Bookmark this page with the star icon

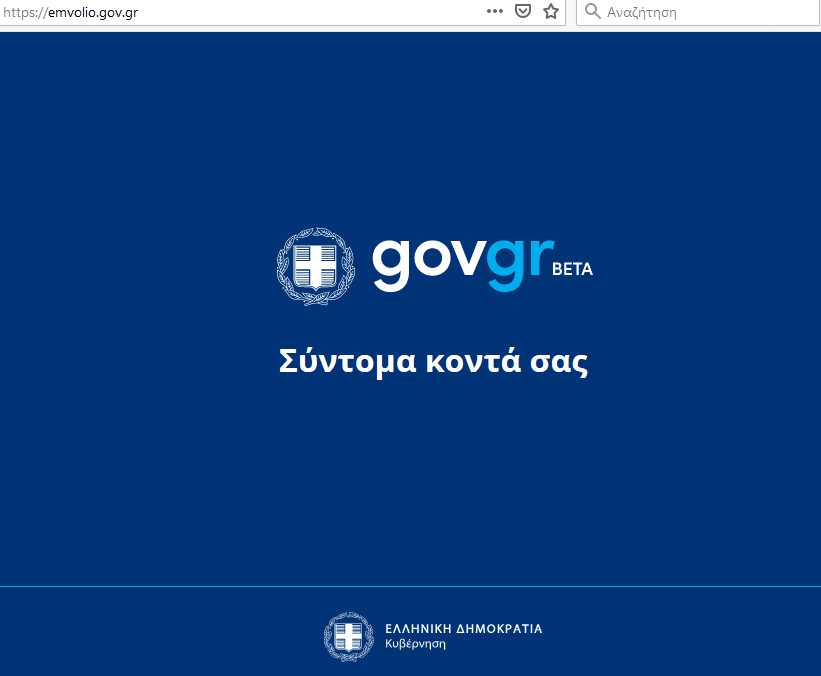[550, 11]
